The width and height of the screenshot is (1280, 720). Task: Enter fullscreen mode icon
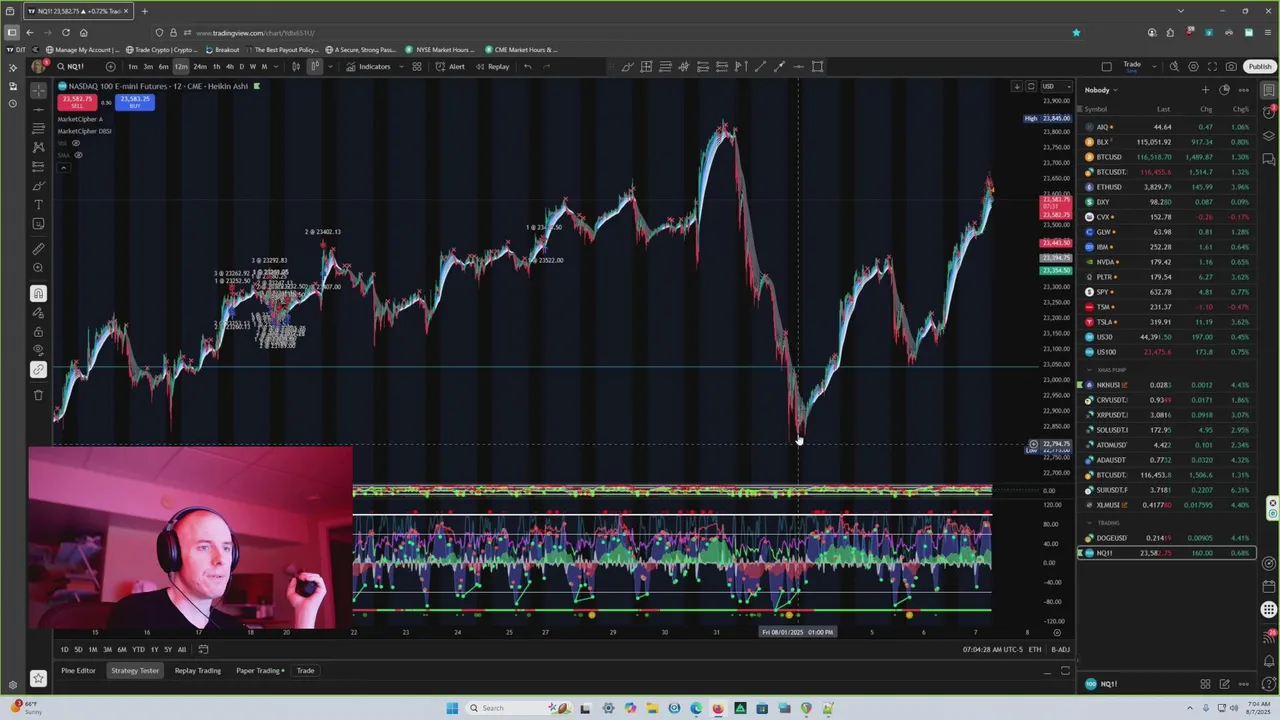point(1212,67)
